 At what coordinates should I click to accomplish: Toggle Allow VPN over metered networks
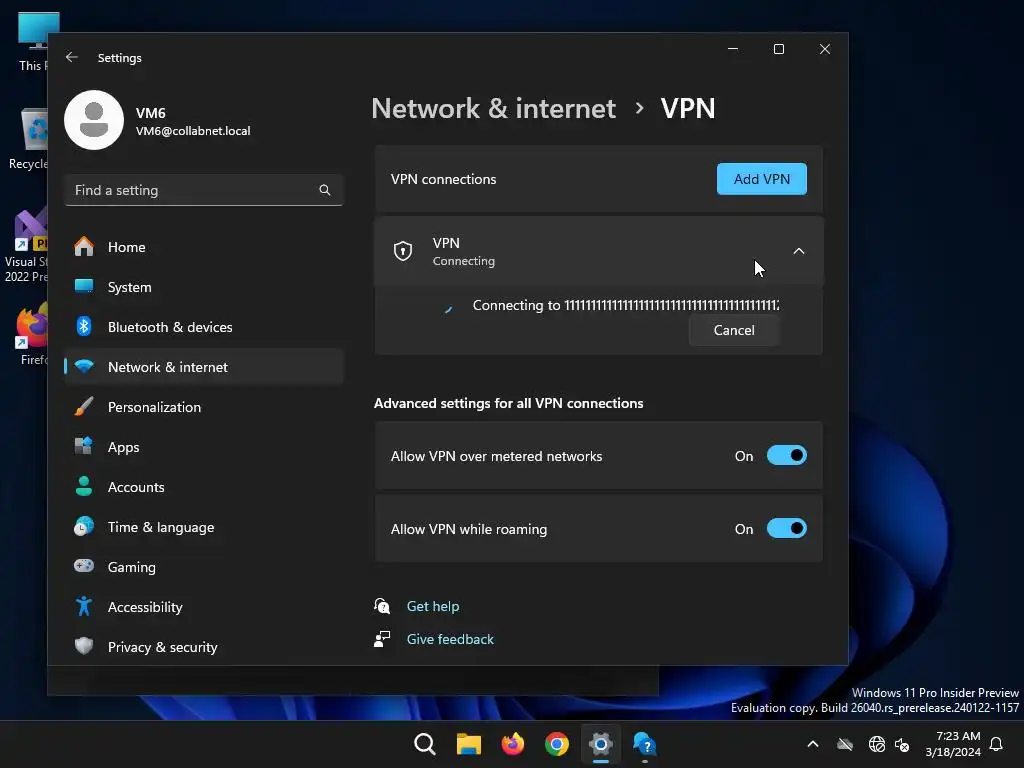click(x=787, y=456)
